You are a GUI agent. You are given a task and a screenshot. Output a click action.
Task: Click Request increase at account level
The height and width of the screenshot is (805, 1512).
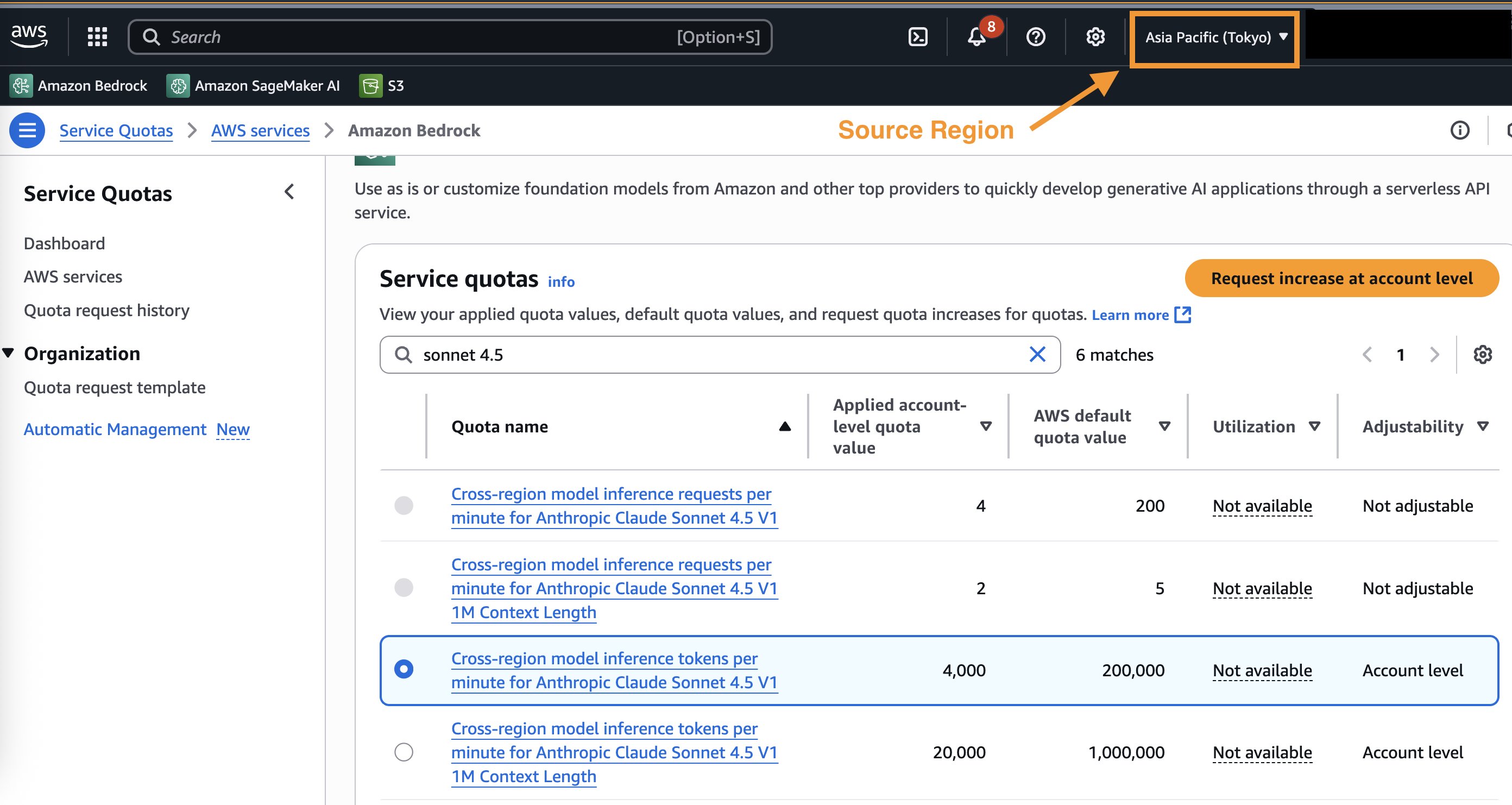coord(1342,278)
